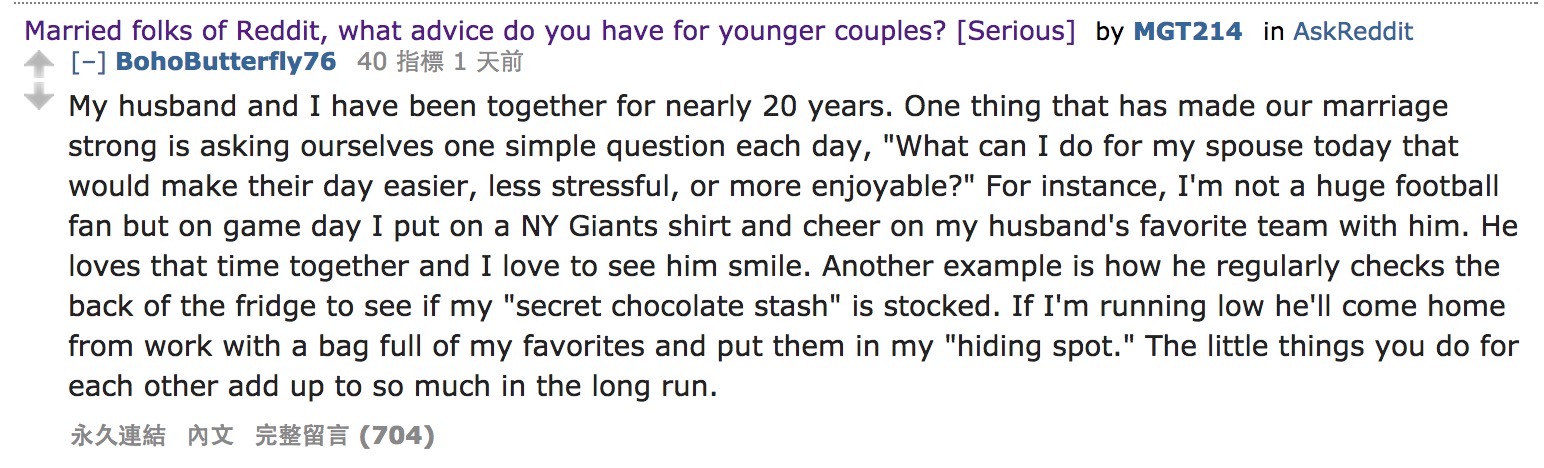Click the "1 天前" timestamp
The width and height of the screenshot is (1544, 468).
click(x=488, y=62)
